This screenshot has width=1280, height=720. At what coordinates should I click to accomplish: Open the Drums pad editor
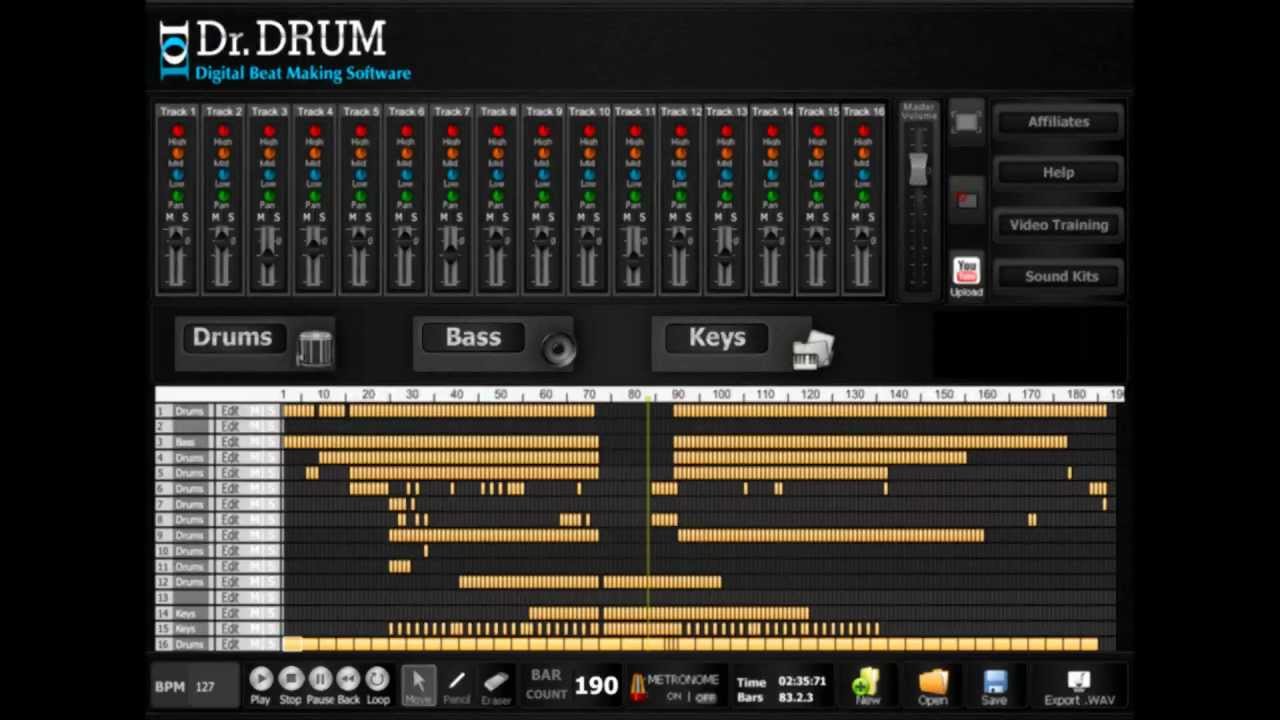[x=232, y=337]
